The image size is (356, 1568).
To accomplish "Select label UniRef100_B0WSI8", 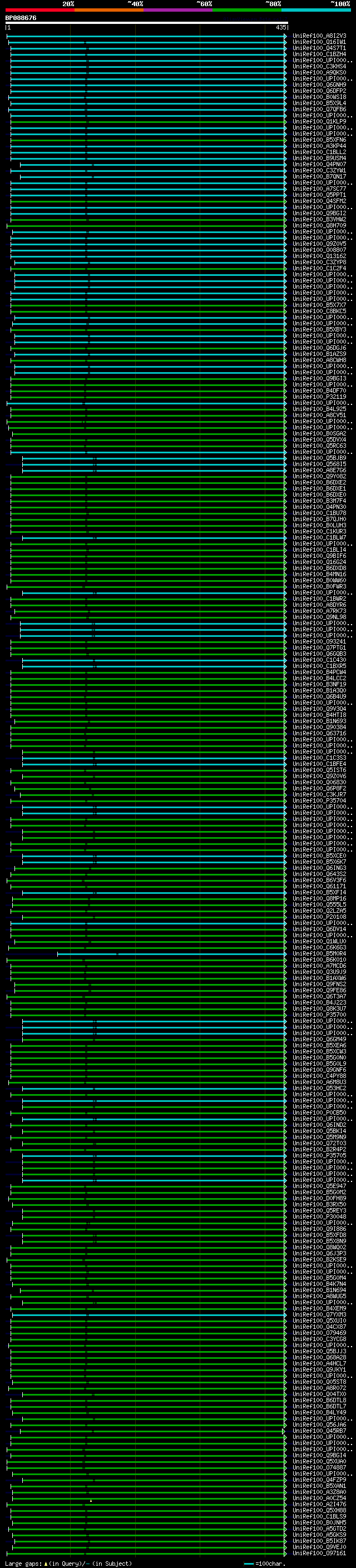I will pos(319,97).
